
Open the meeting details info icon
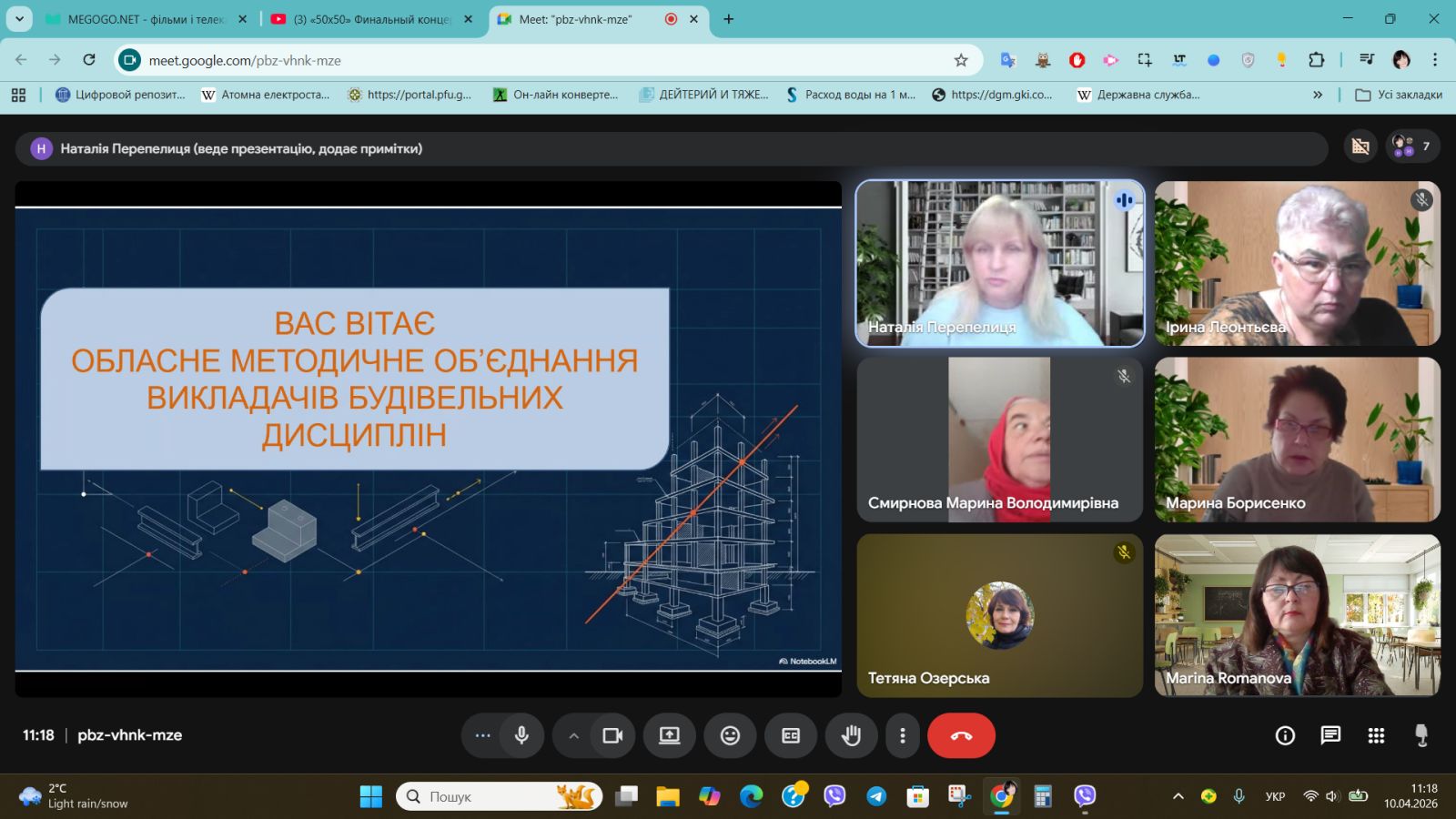(x=1285, y=735)
